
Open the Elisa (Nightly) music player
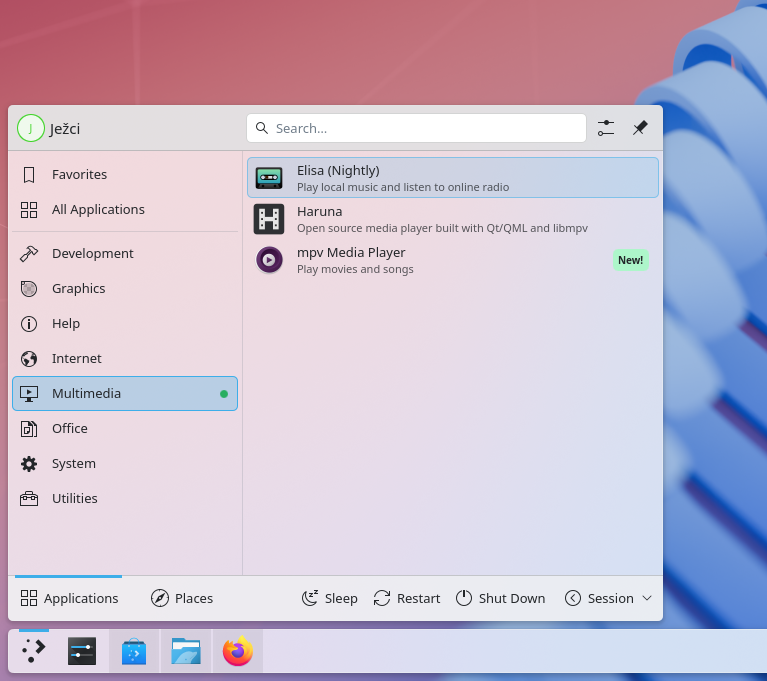pyautogui.click(x=452, y=178)
